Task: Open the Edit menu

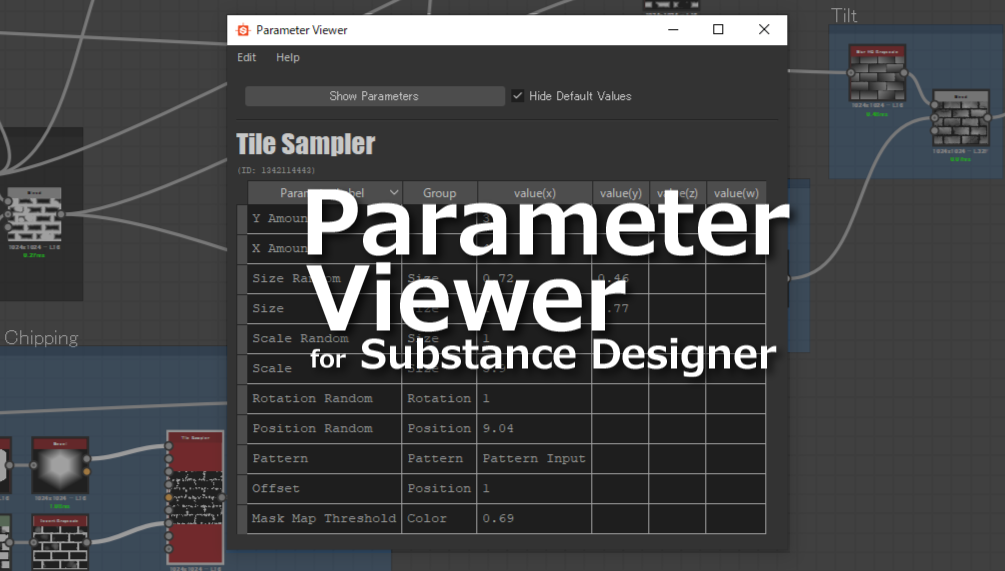Action: tap(246, 57)
